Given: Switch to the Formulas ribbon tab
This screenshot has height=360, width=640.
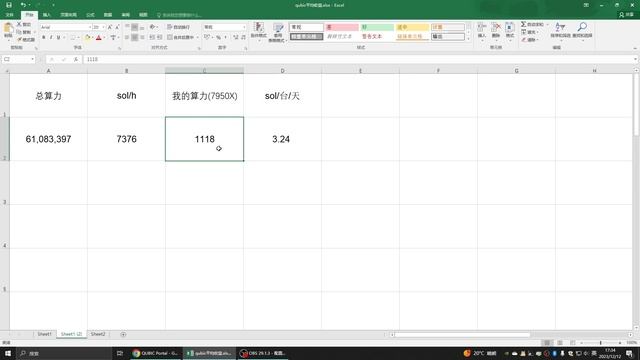Looking at the screenshot, I should pos(90,15).
